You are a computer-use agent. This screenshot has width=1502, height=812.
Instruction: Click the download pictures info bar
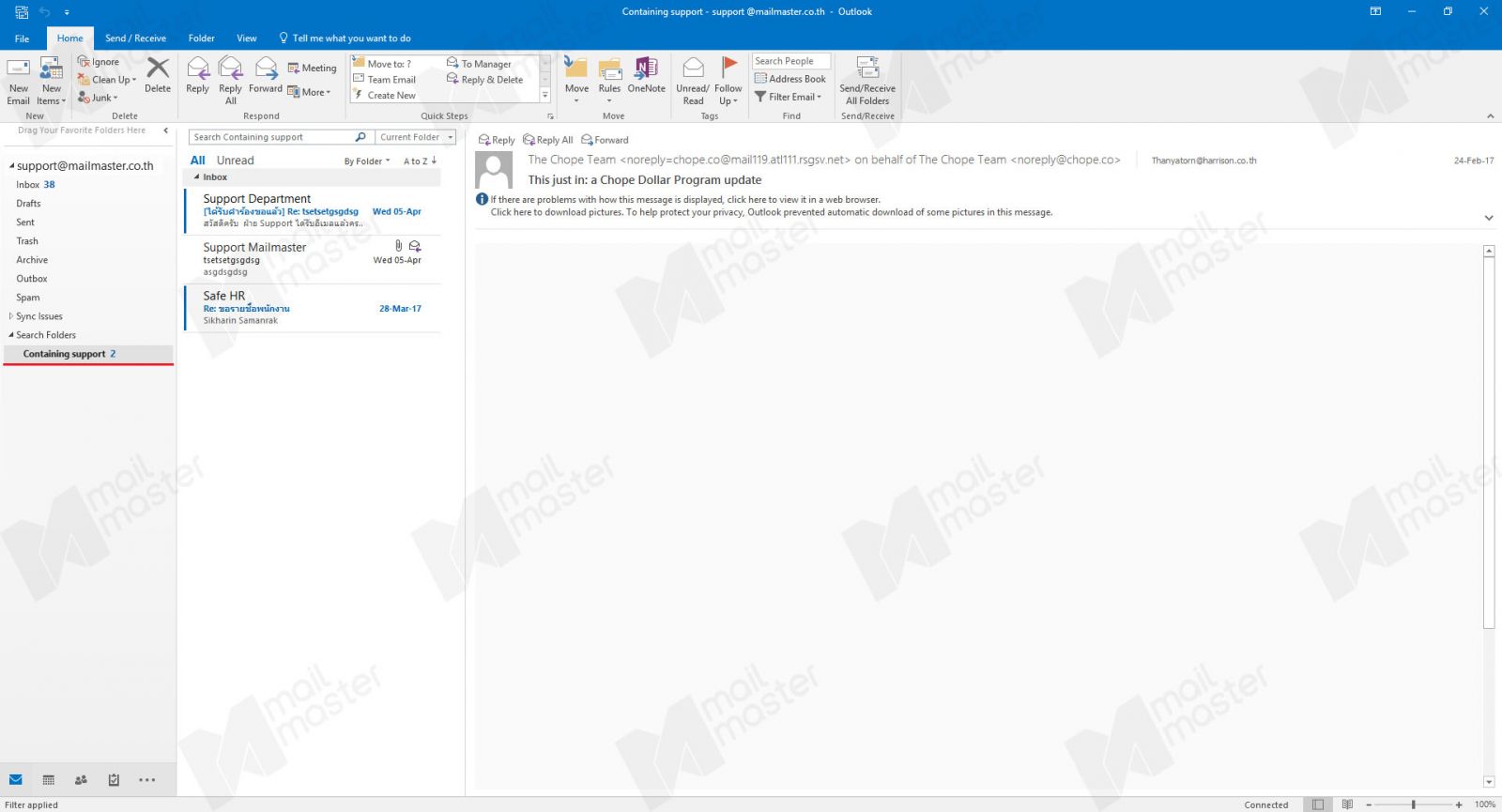coord(772,212)
